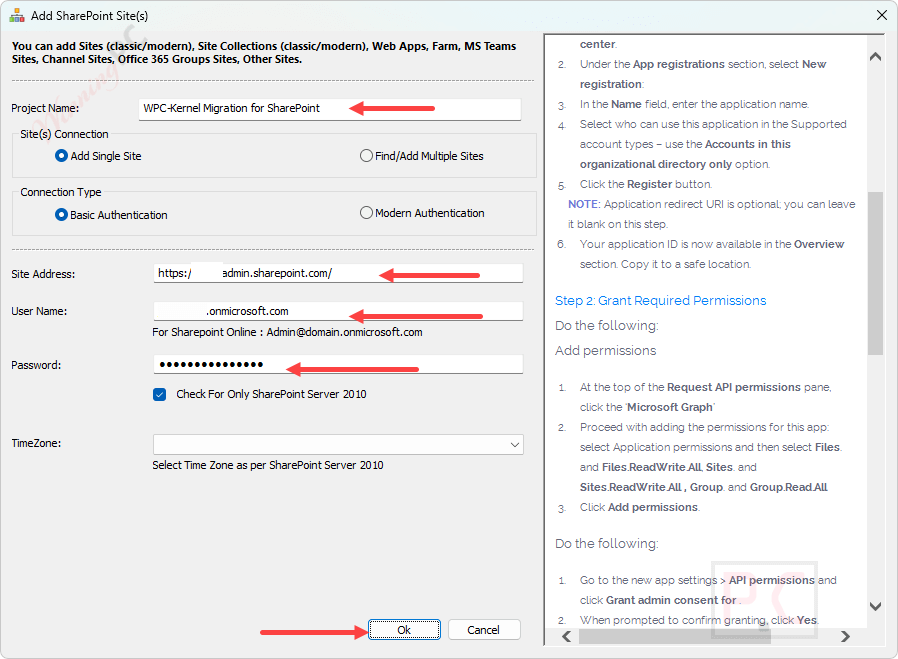Screen dimensions: 898x659
Task: Click the scroll-down arrow on the help pane
Action: 875,606
